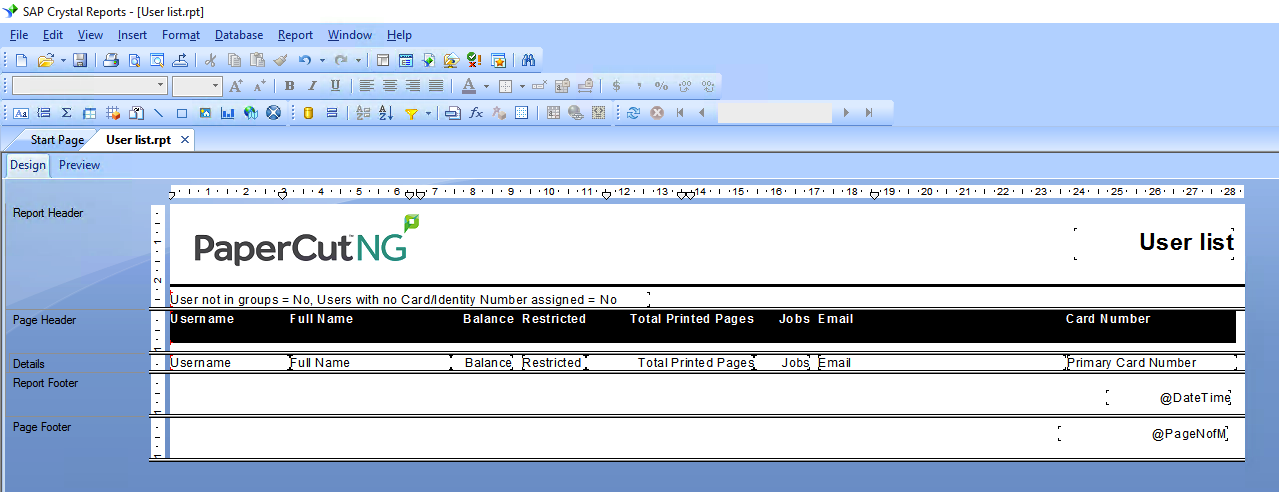
Task: Expand the Select Expert filter dropdown arrow
Action: coord(428,113)
